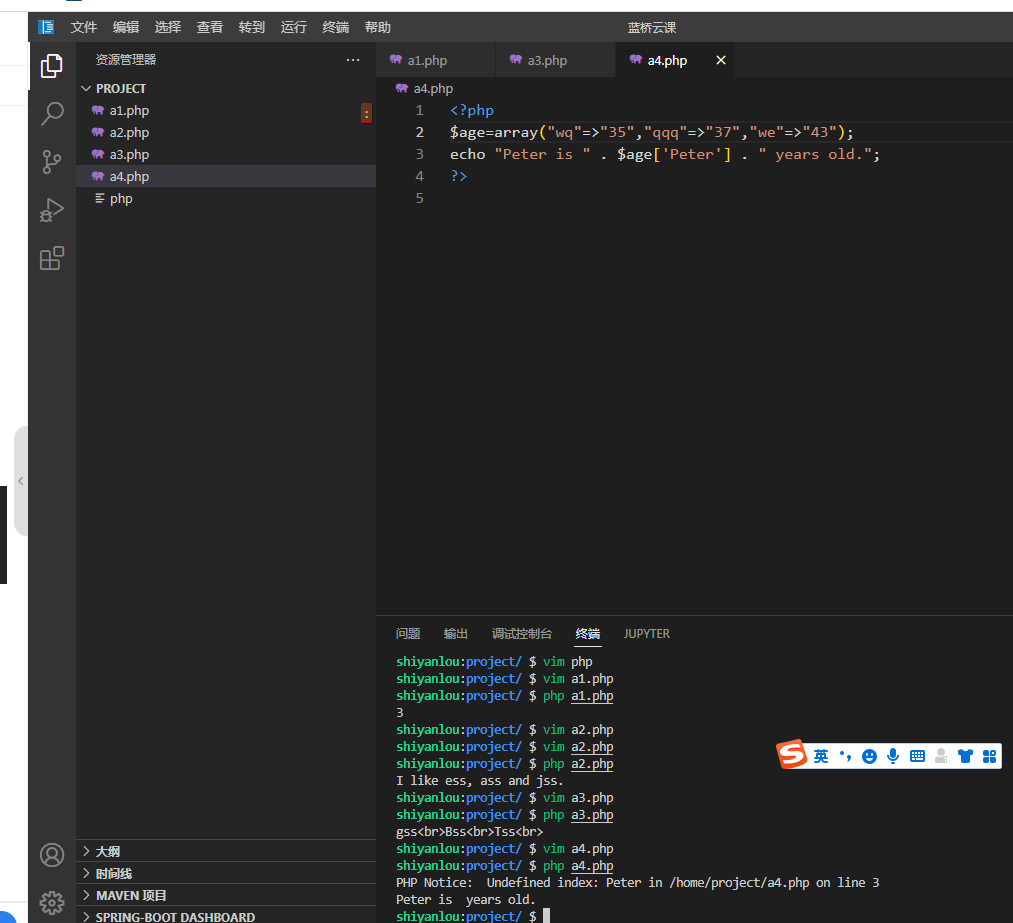Open the Search view icon
The width and height of the screenshot is (1013, 923).
[51, 114]
